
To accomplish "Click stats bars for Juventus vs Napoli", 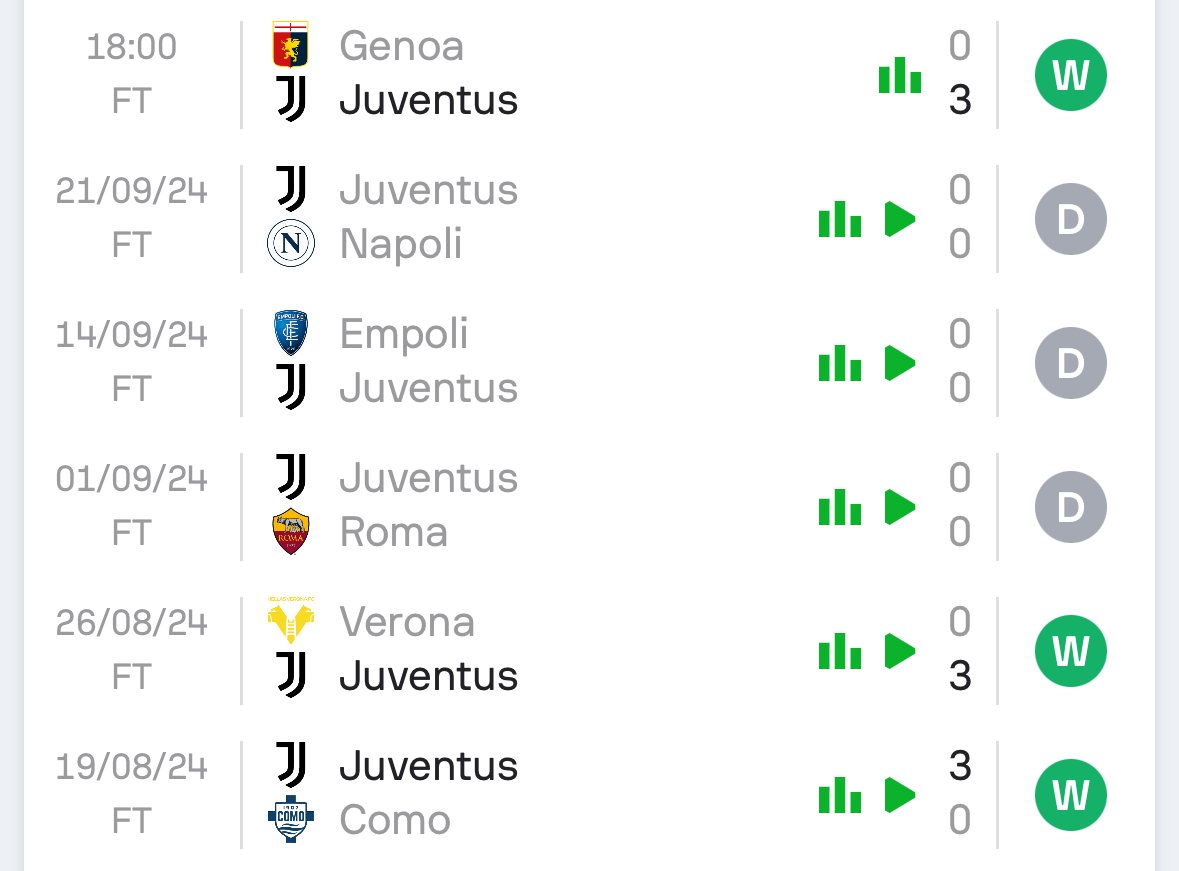I will (839, 219).
